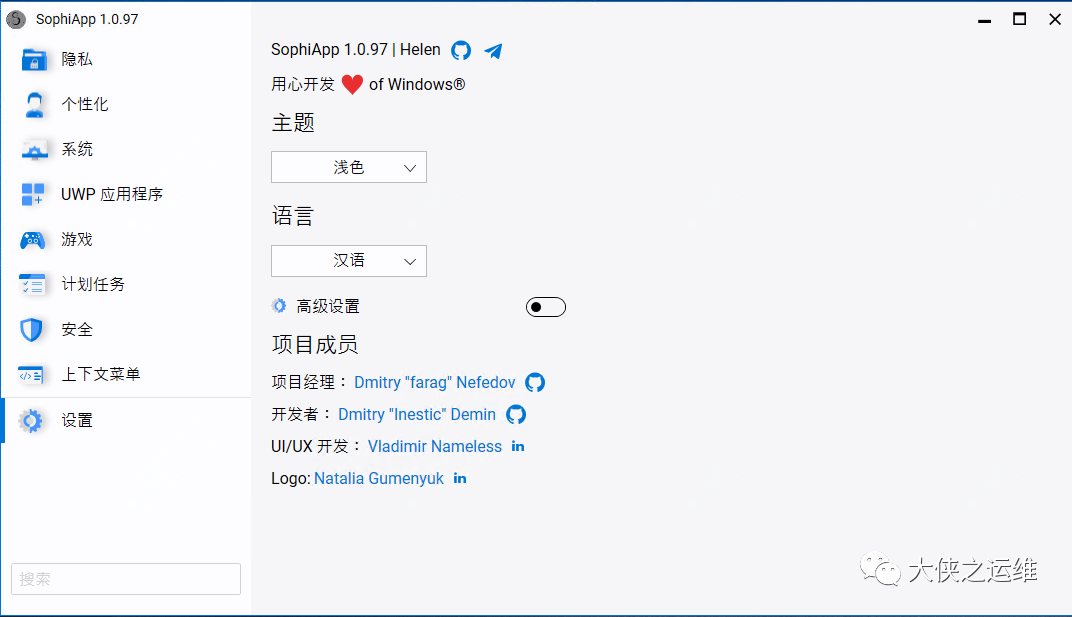Go to the UWP 应用程序 section
Viewport: 1072px width, 617px height.
pos(112,194)
